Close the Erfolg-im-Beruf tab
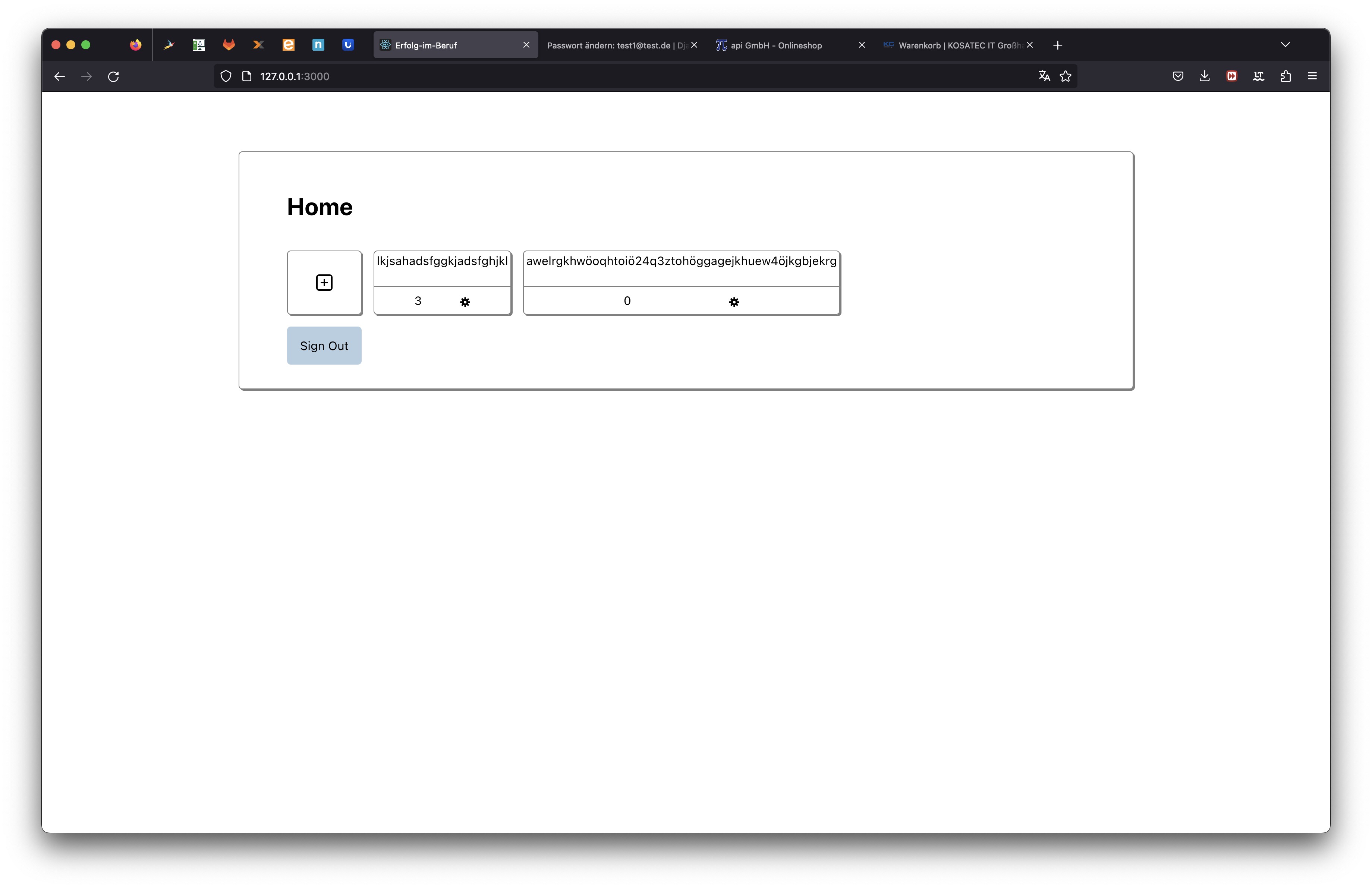Screen dimensions: 1372x888 pyautogui.click(x=526, y=45)
